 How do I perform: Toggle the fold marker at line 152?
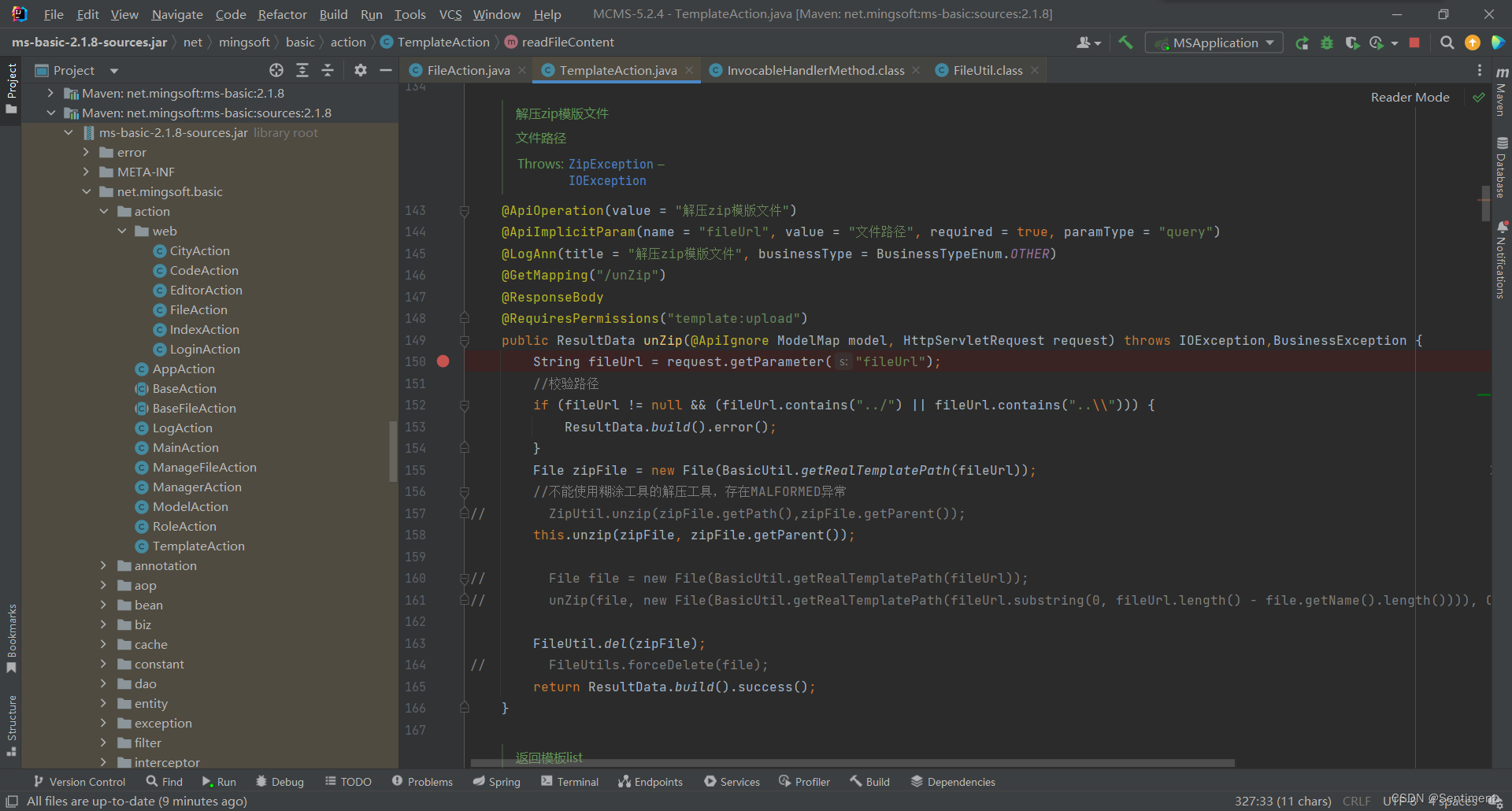tap(465, 405)
